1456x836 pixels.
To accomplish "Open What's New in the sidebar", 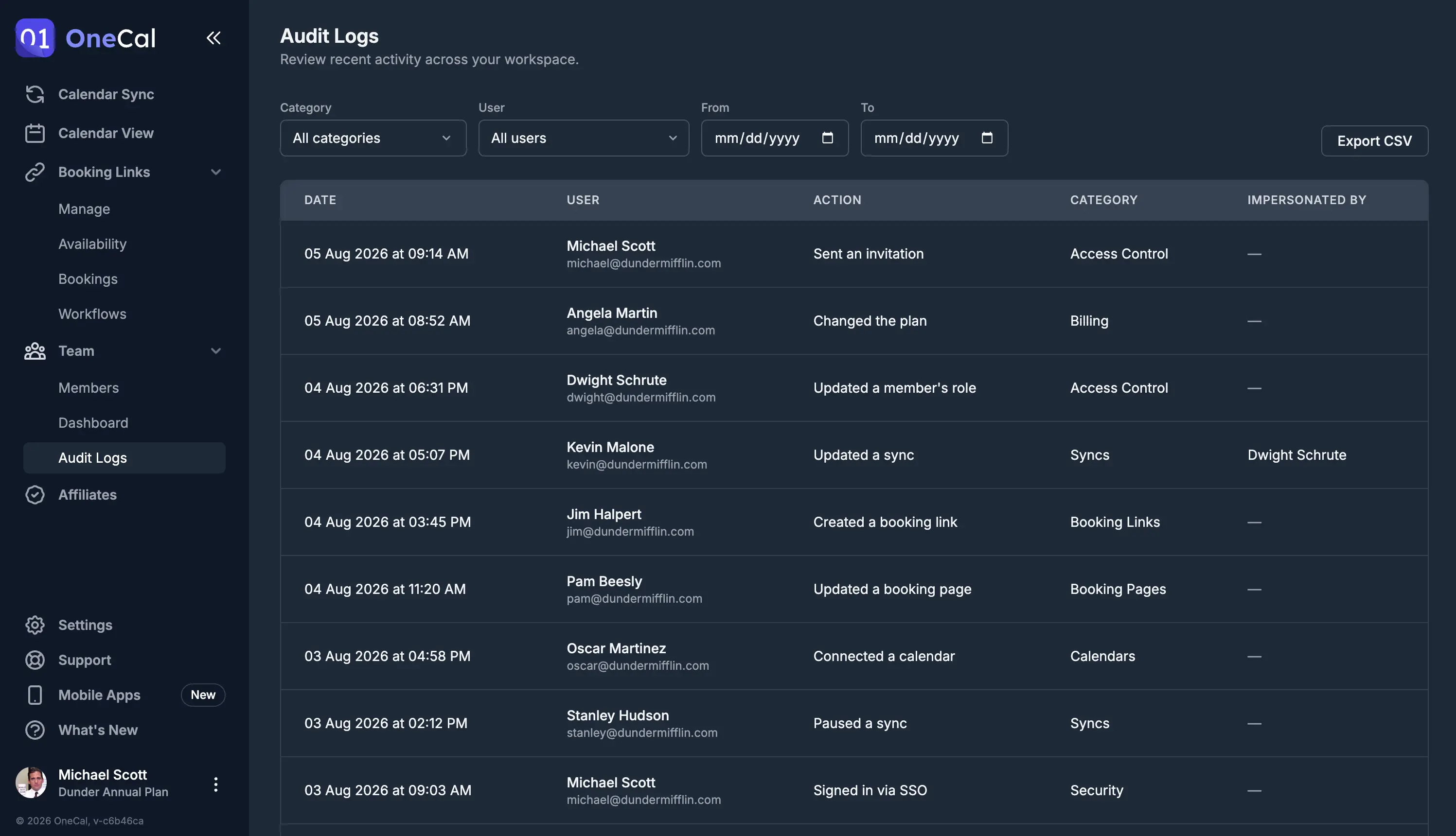I will (98, 731).
